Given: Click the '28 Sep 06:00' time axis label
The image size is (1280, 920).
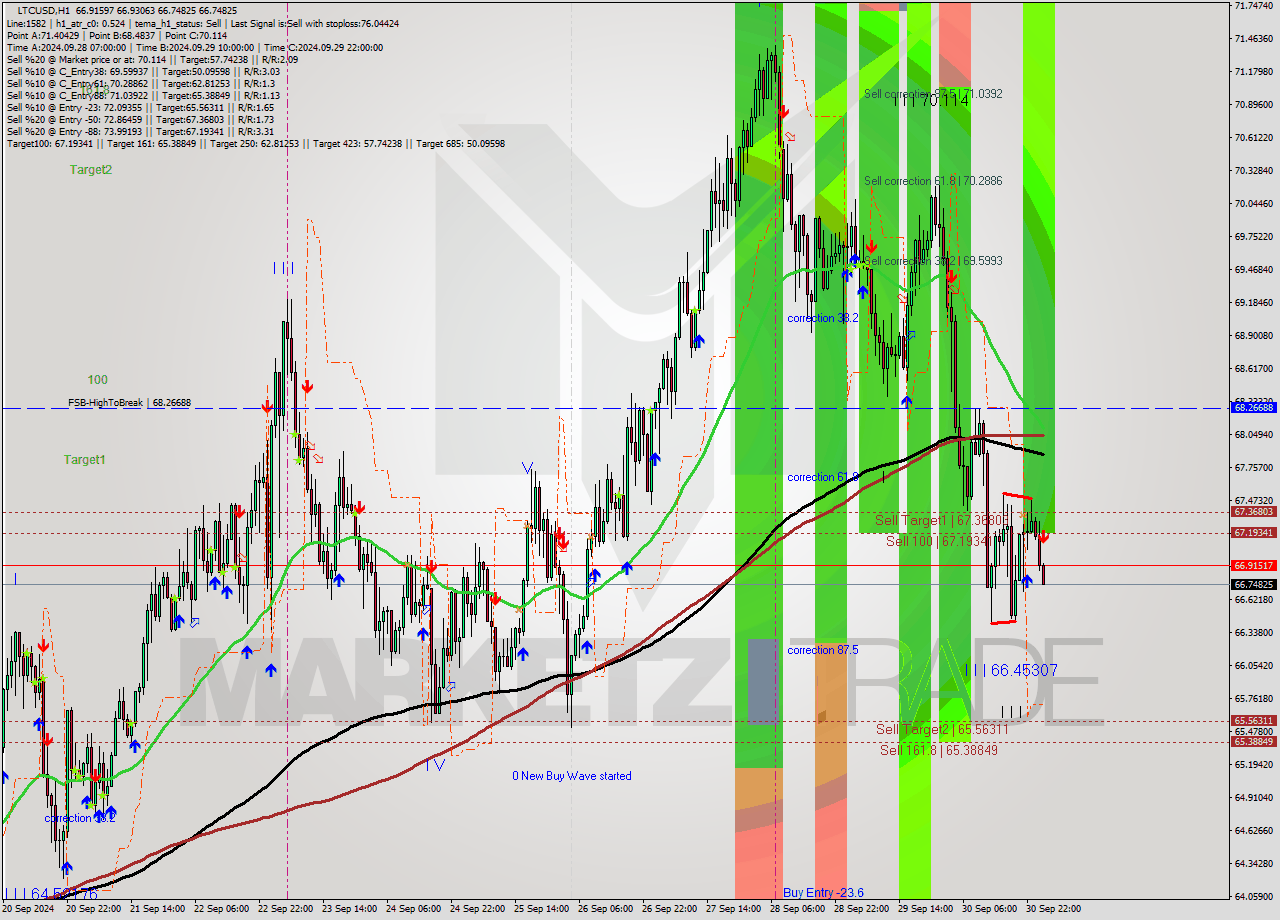Looking at the screenshot, I should click(799, 909).
